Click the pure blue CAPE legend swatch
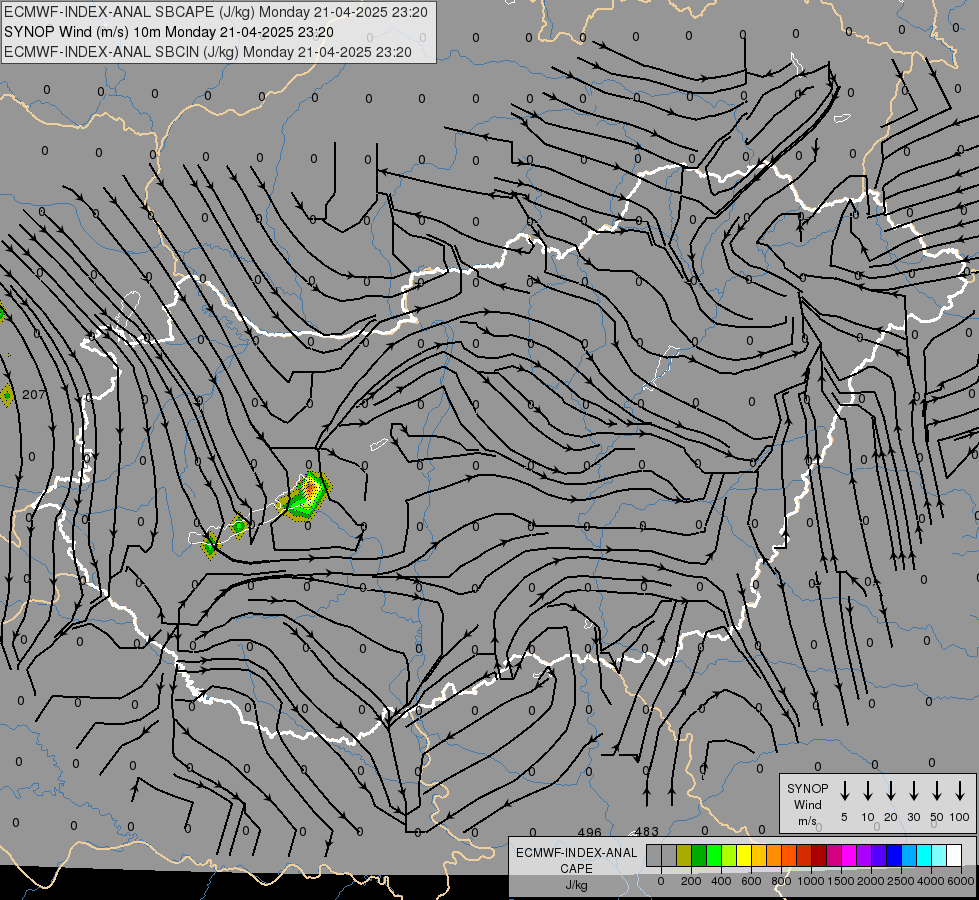The width and height of the screenshot is (979, 900). [x=895, y=855]
